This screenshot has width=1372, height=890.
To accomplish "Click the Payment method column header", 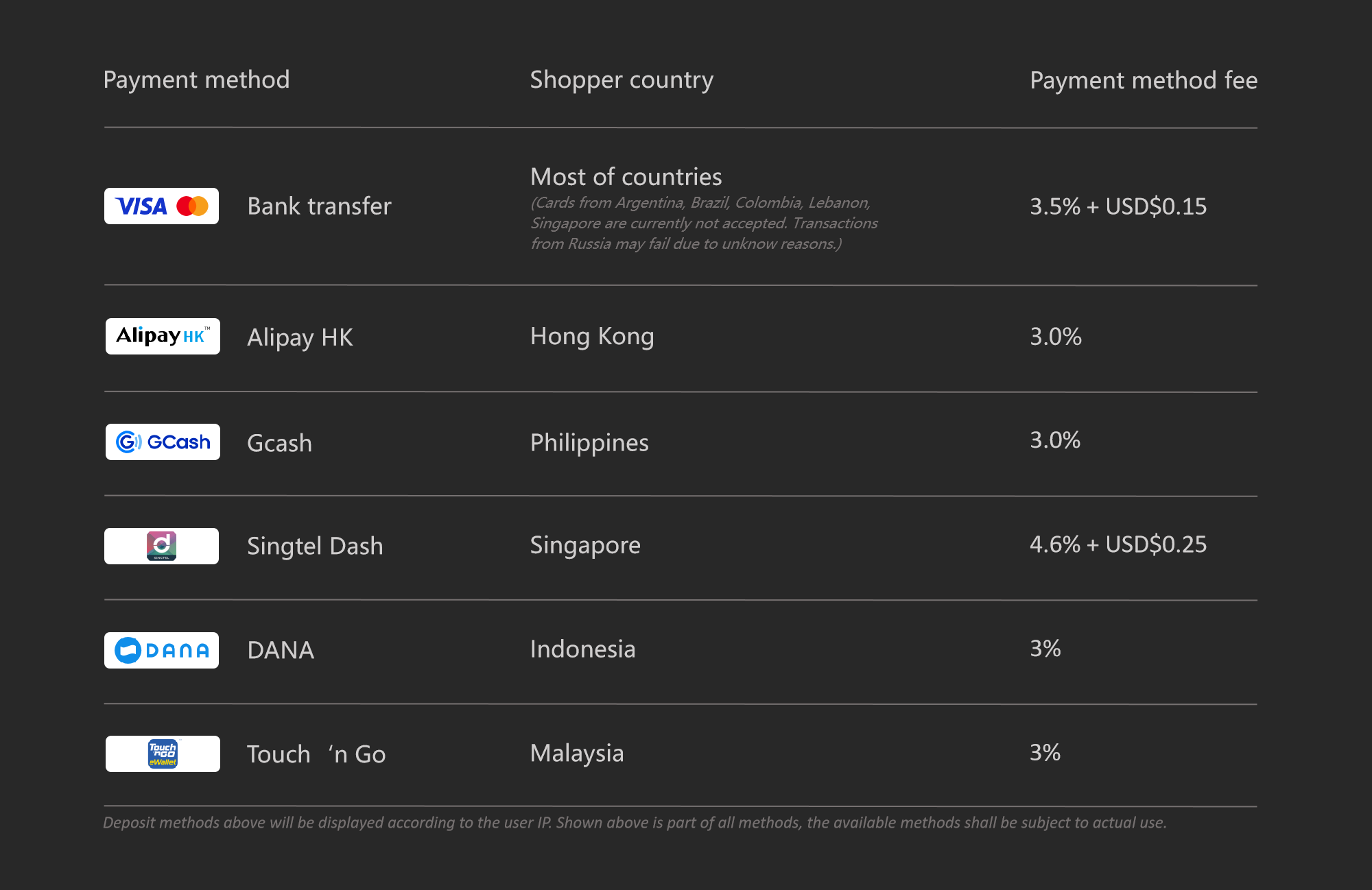I will coord(196,80).
